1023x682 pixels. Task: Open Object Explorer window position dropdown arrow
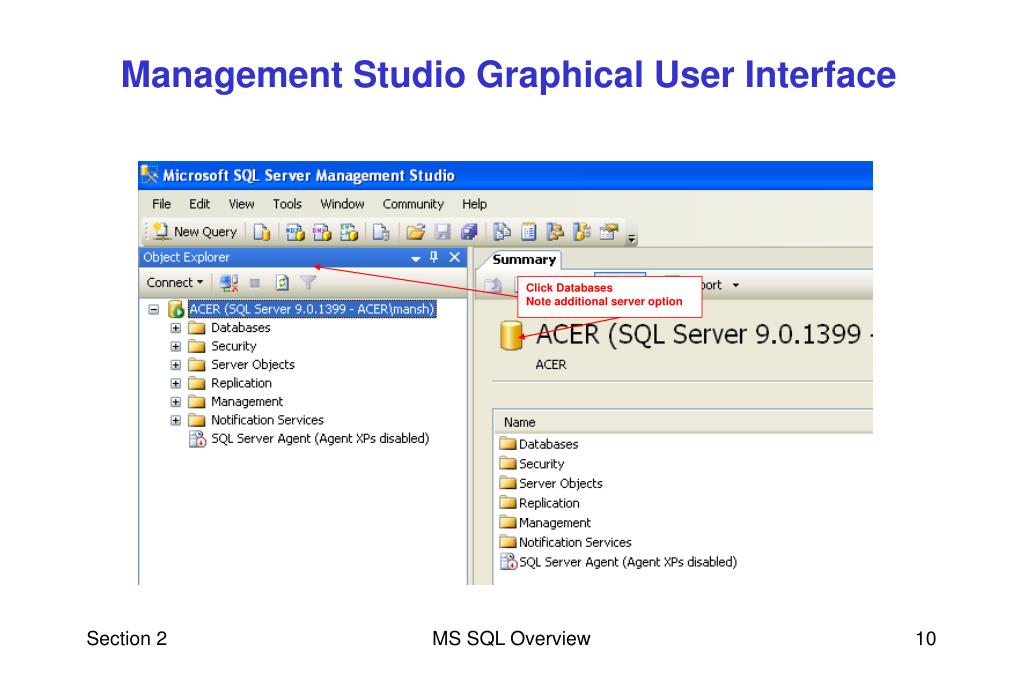tap(416, 258)
